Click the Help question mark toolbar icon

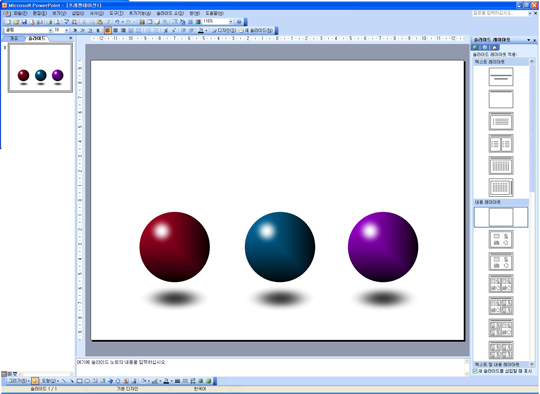click(x=239, y=22)
